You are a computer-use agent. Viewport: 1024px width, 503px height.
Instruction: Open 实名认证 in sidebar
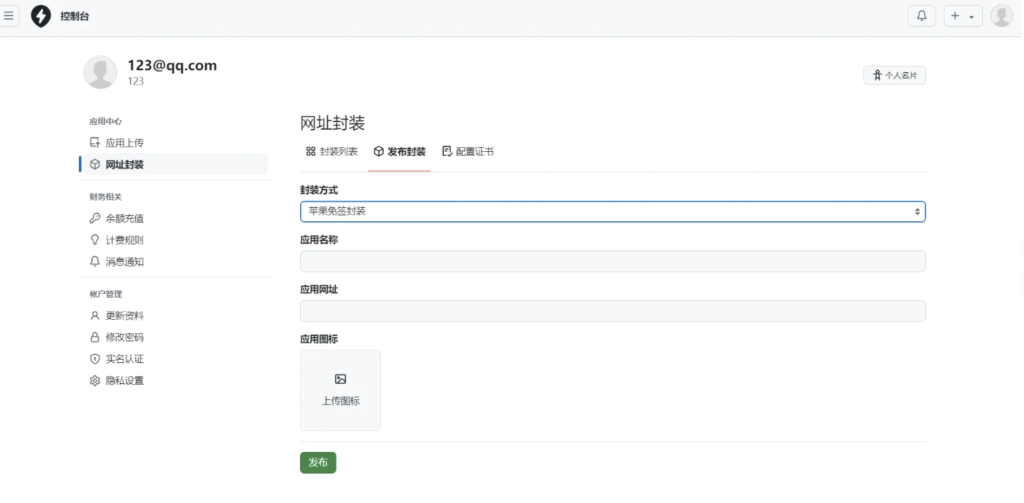124,359
